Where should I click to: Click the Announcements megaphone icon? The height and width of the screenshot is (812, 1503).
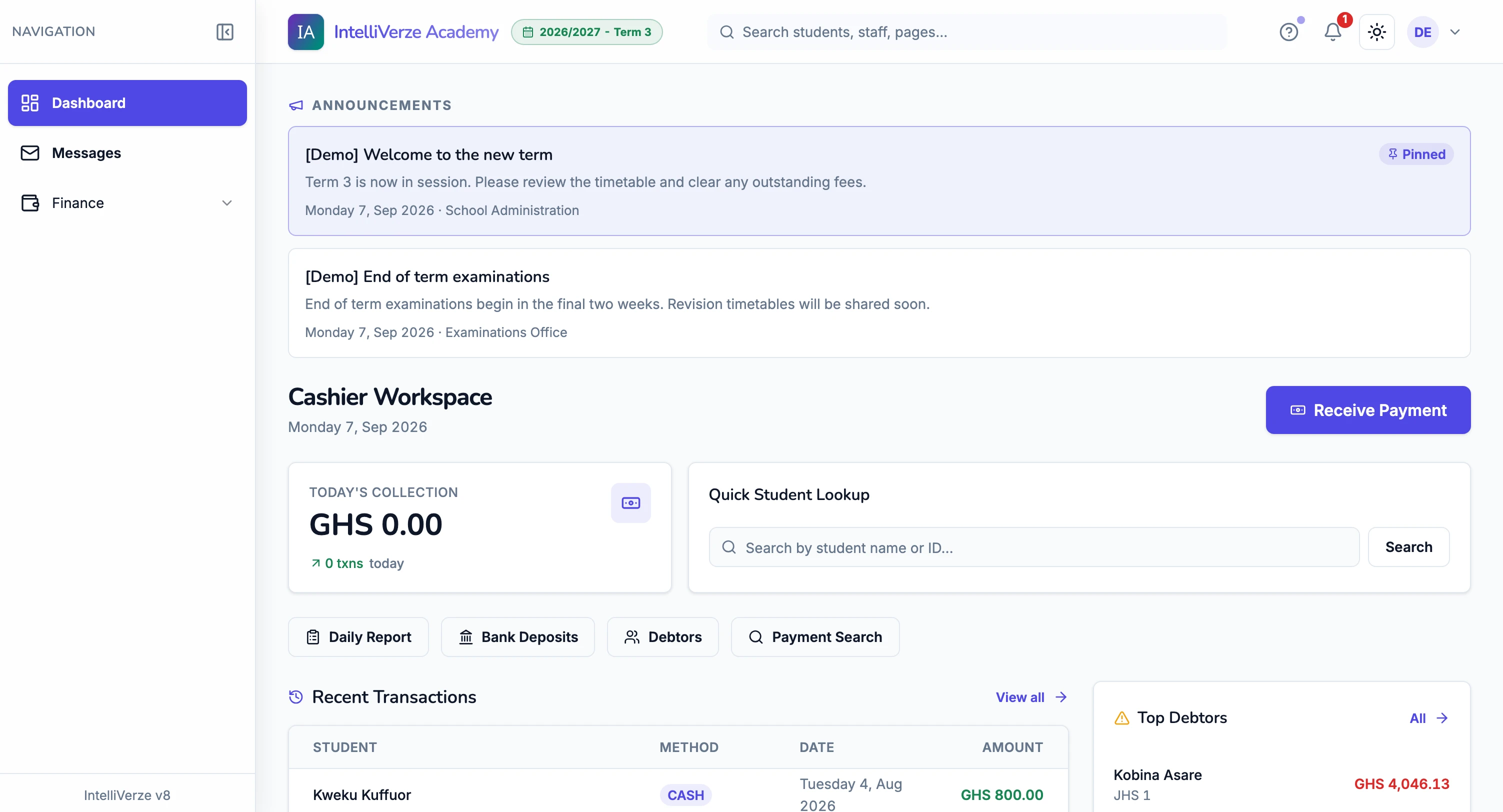(296, 105)
